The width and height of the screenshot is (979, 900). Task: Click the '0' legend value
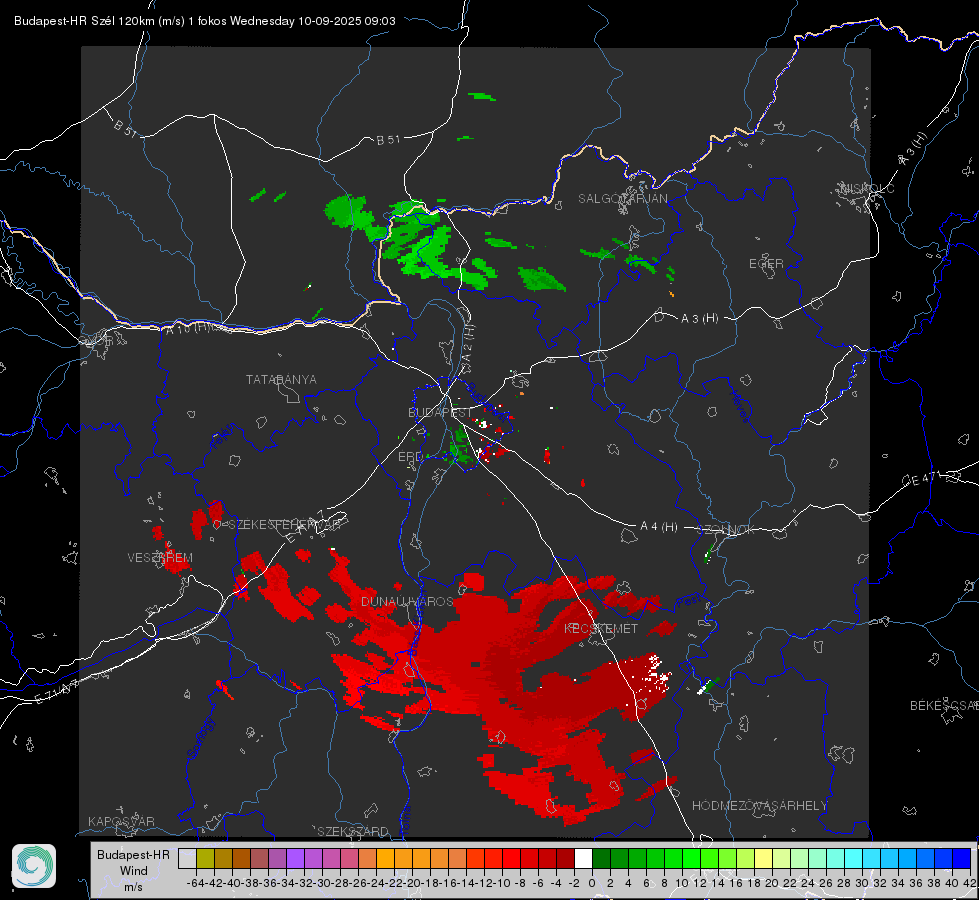click(592, 883)
